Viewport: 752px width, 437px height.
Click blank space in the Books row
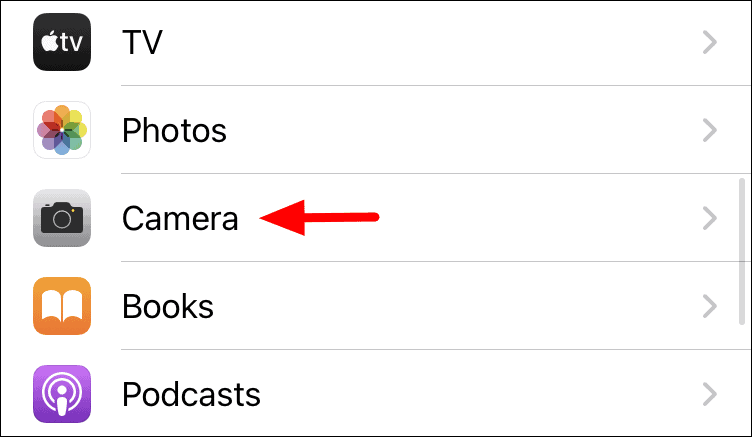(456, 306)
